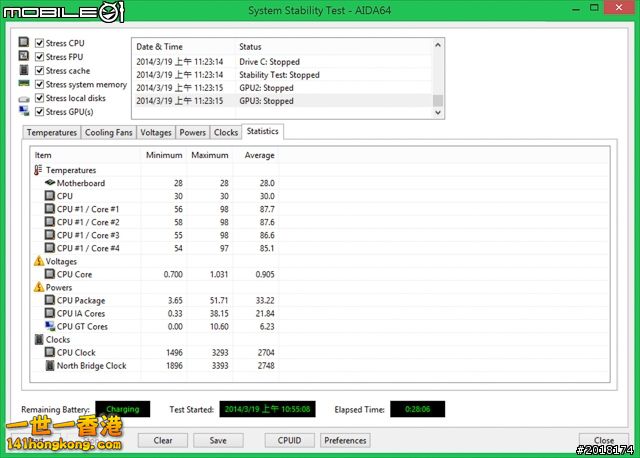Click the Close button at bottom right
640x458 pixels.
click(x=604, y=440)
